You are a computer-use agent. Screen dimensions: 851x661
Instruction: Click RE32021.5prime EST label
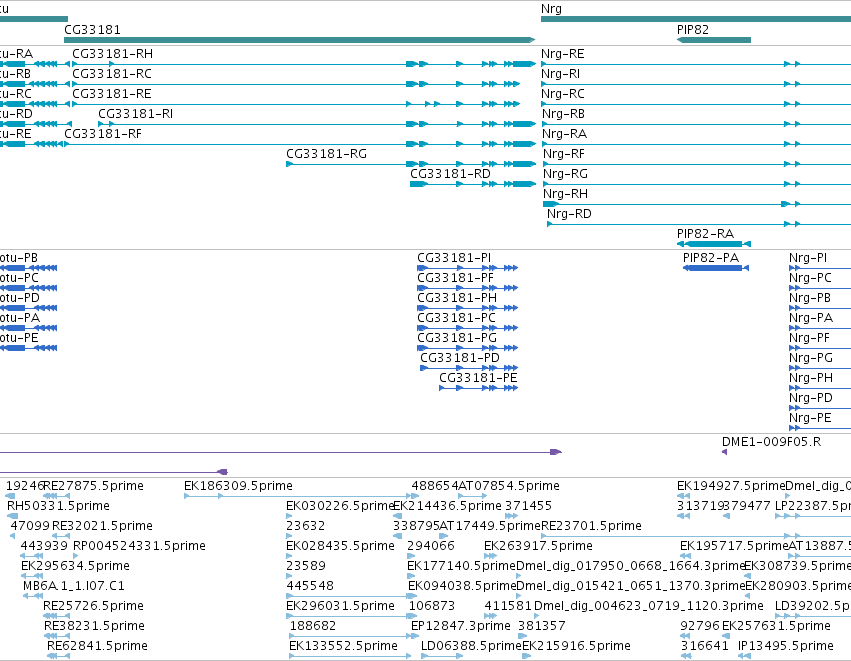coord(102,526)
